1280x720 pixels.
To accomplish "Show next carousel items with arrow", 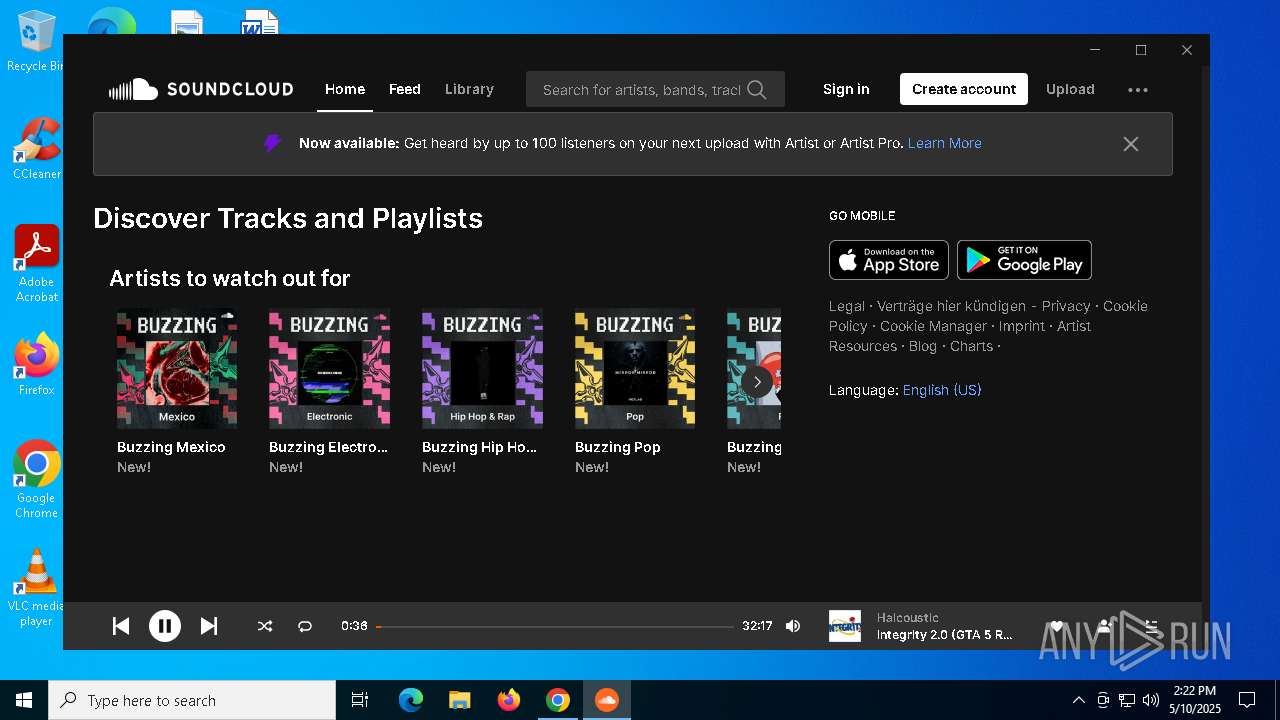I will coord(757,381).
